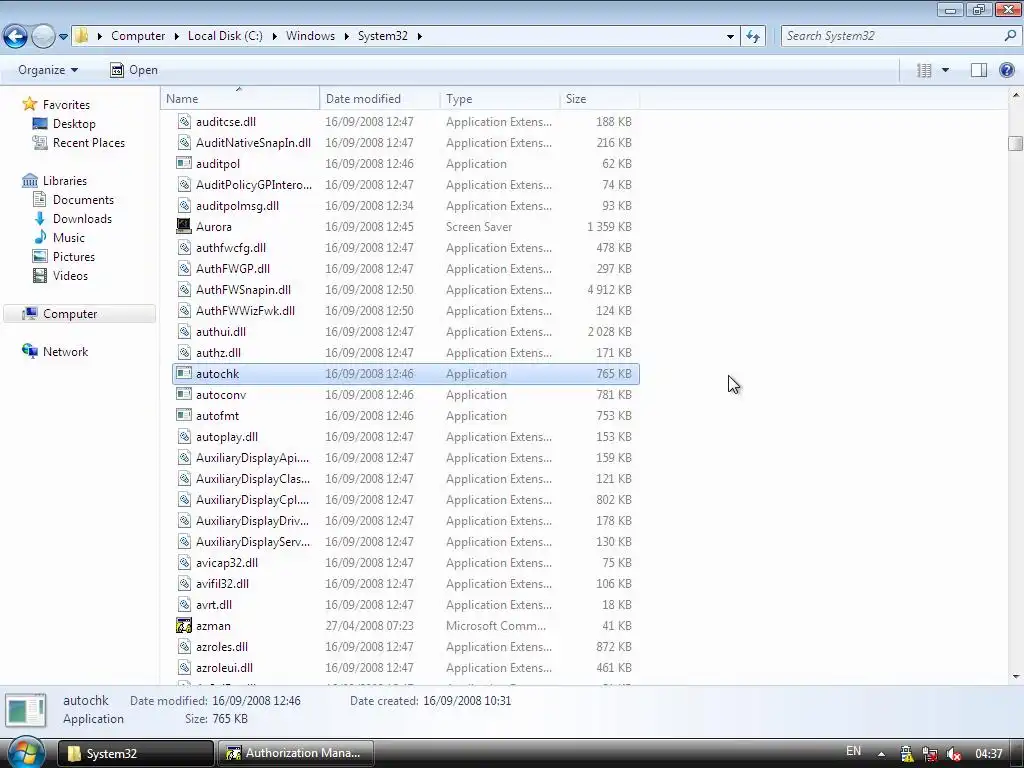Select the auditcse.dll file icon

[184, 121]
